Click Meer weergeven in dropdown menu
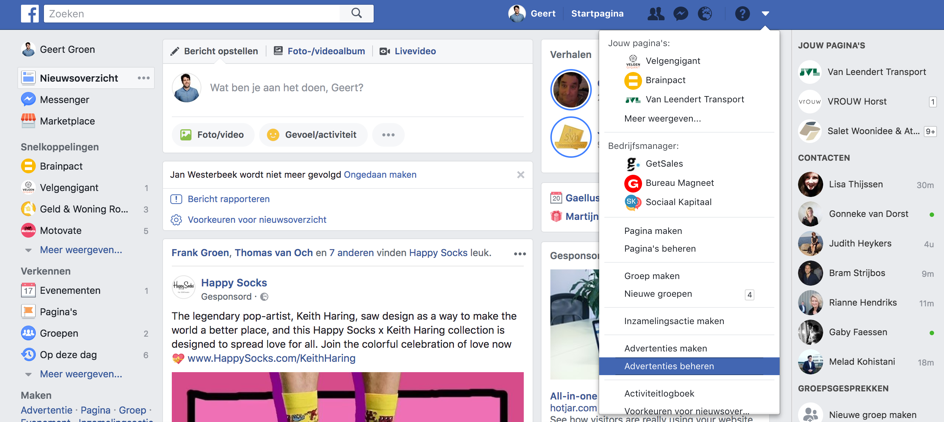The image size is (944, 422). tap(662, 119)
